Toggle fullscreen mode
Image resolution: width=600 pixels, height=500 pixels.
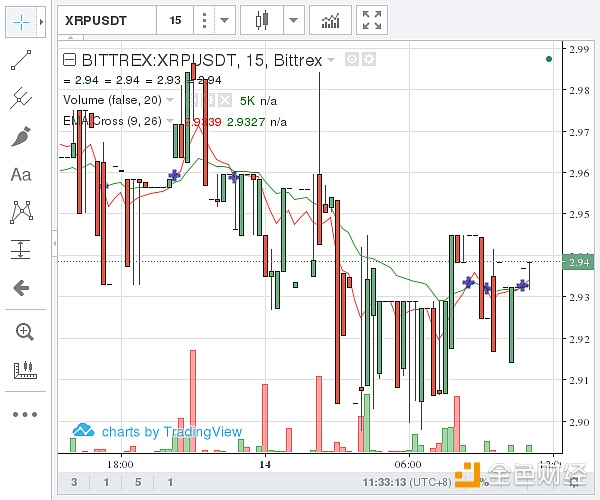(x=372, y=20)
